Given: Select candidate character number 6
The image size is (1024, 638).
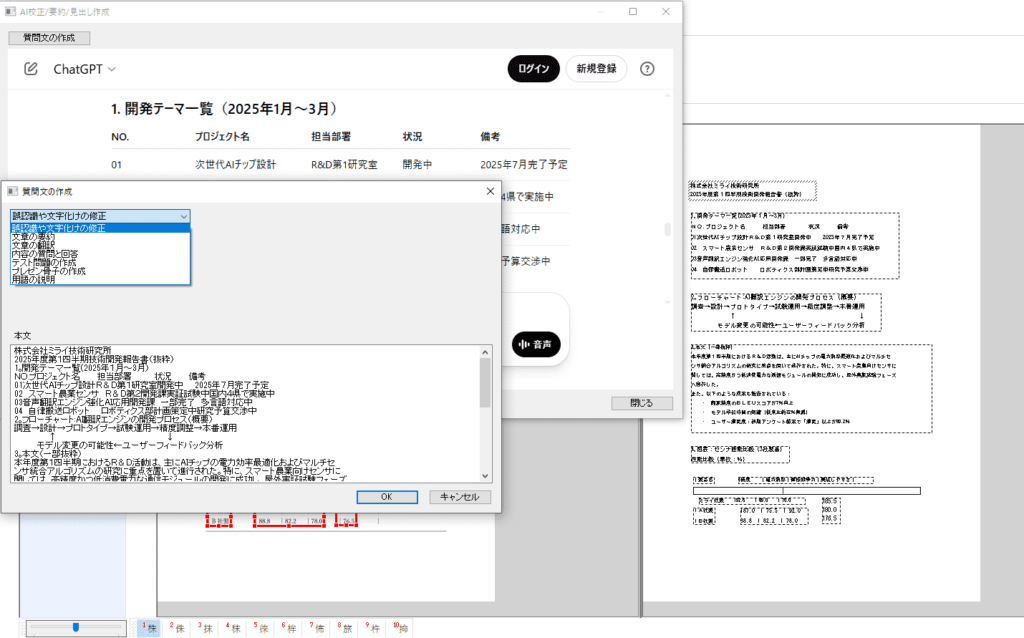Looking at the screenshot, I should pyautogui.click(x=289, y=628).
